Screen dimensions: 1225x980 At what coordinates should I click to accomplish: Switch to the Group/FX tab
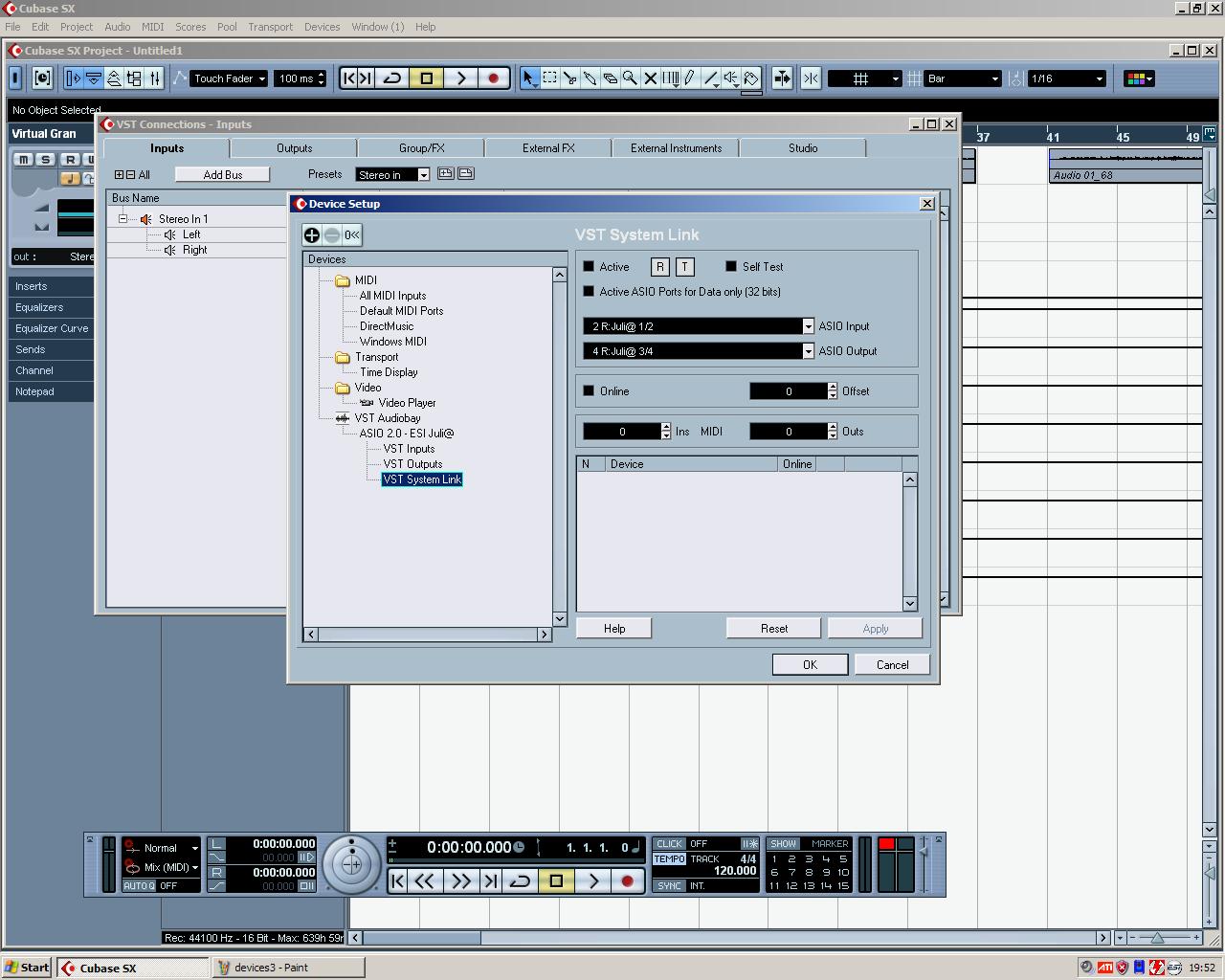click(x=421, y=148)
